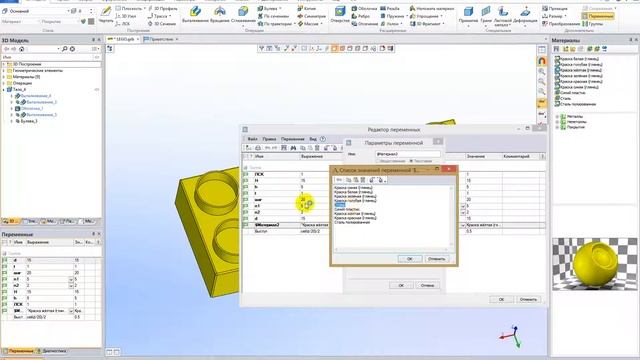Select the Вращение revolve tool

pyautogui.click(x=220, y=15)
